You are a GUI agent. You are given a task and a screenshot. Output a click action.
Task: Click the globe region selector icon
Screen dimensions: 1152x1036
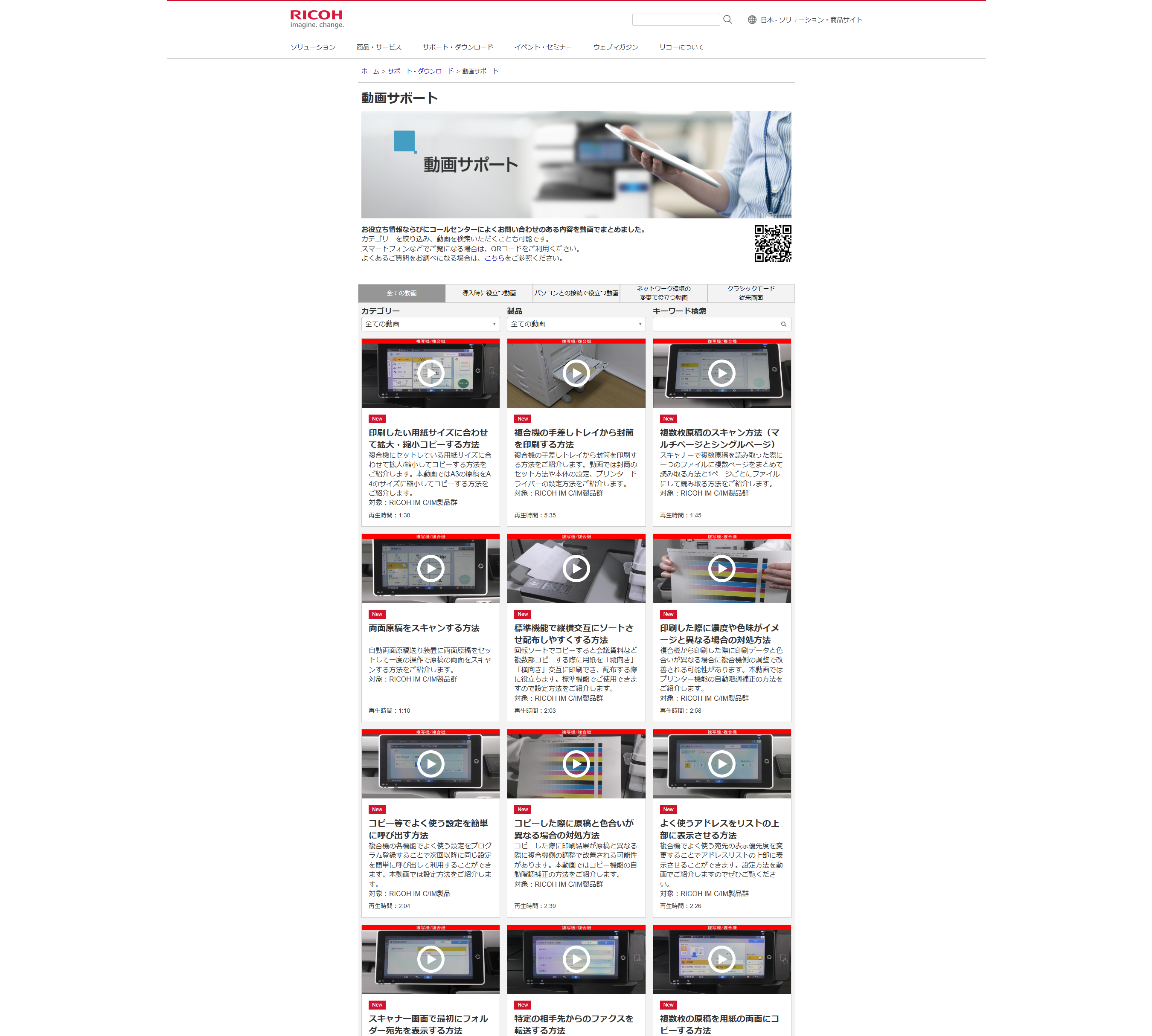[752, 19]
